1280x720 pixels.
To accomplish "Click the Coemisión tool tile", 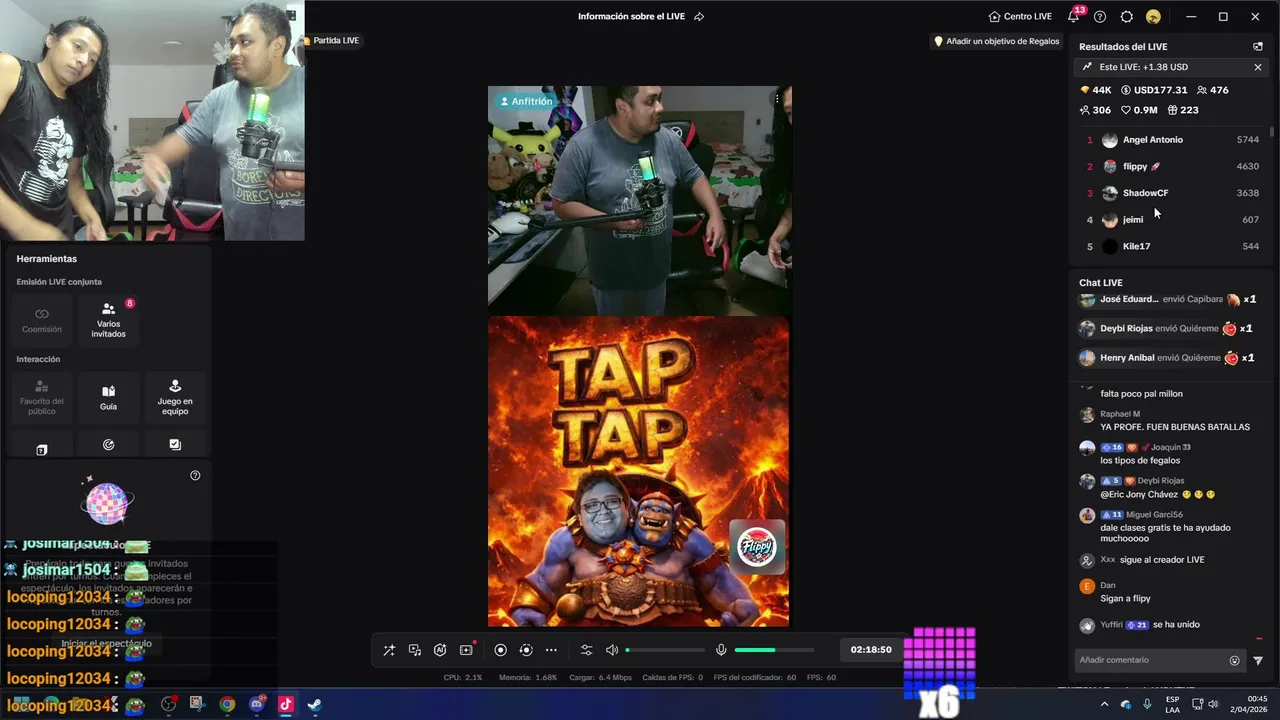I will tap(42, 320).
